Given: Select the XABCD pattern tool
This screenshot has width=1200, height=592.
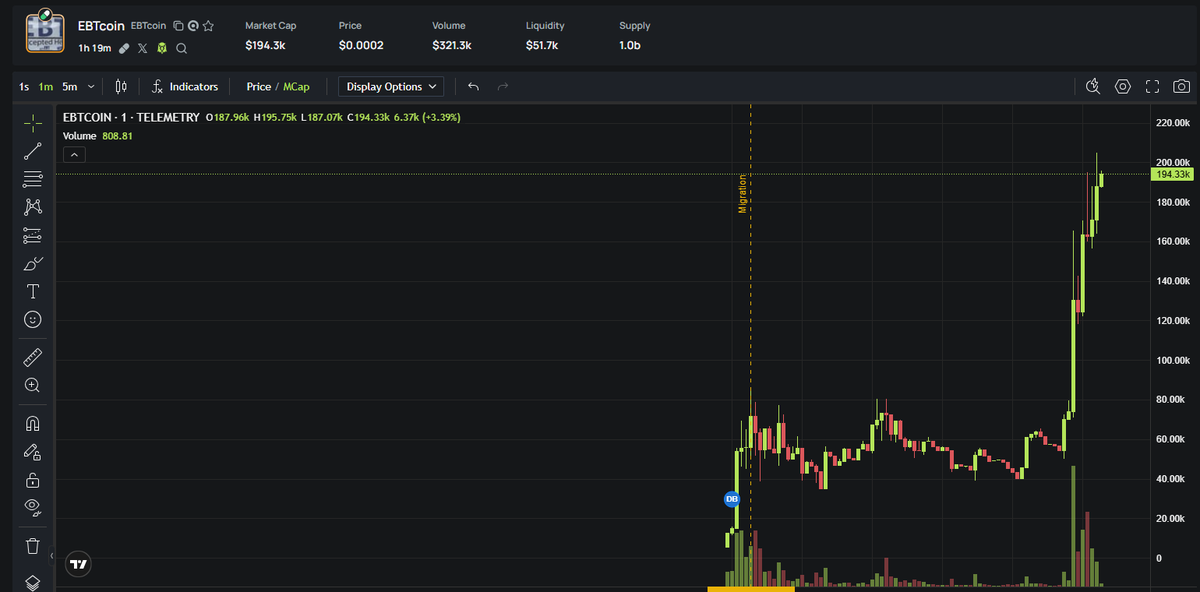Looking at the screenshot, I should tap(32, 207).
